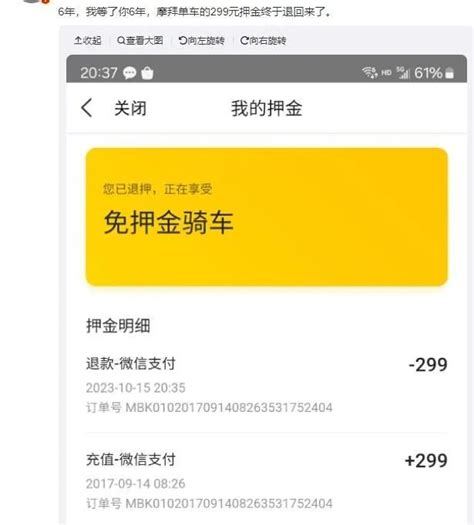Click the battery icon at 61%
The image size is (474, 525).
tap(450, 73)
